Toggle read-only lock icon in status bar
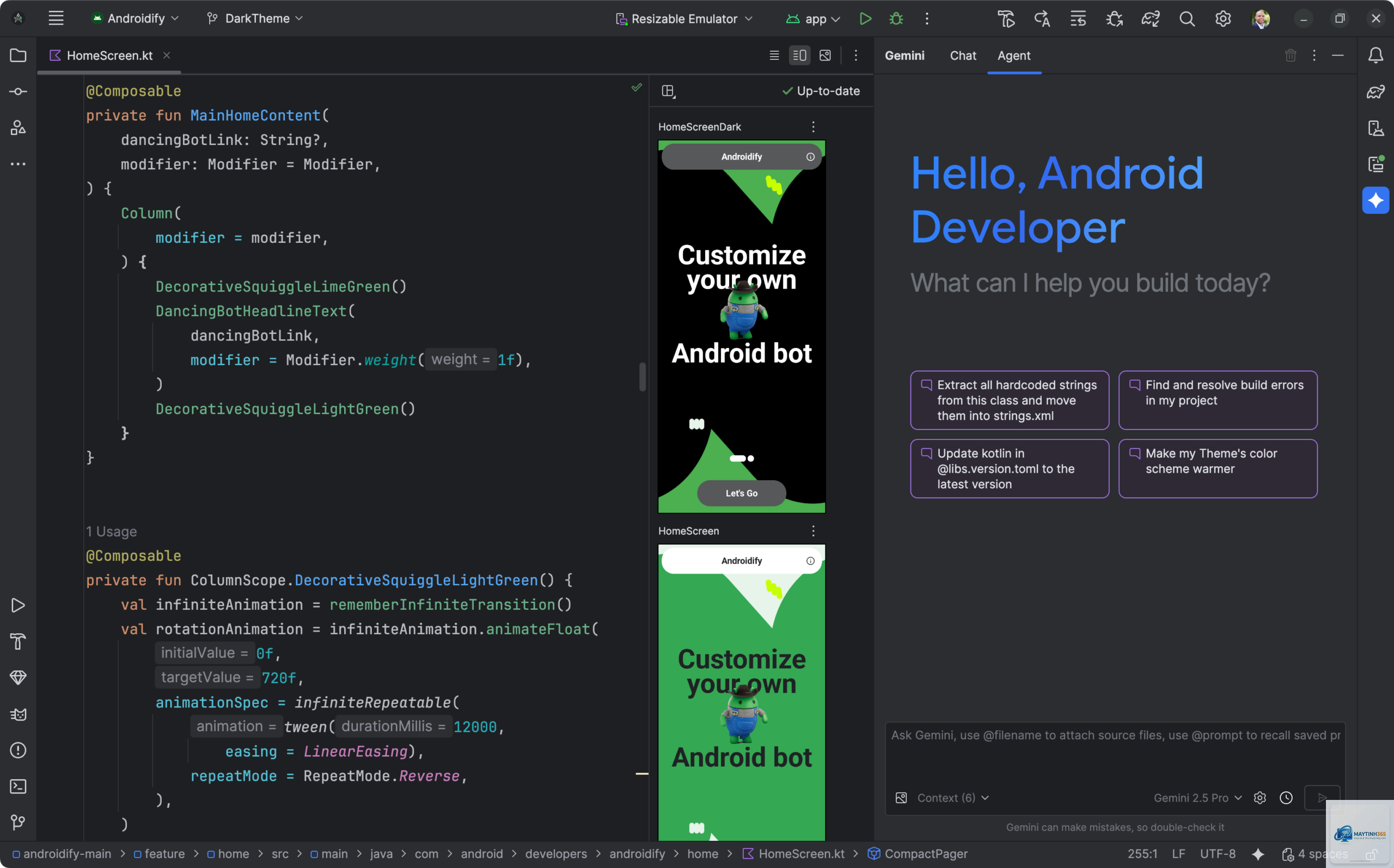 pos(1371,855)
